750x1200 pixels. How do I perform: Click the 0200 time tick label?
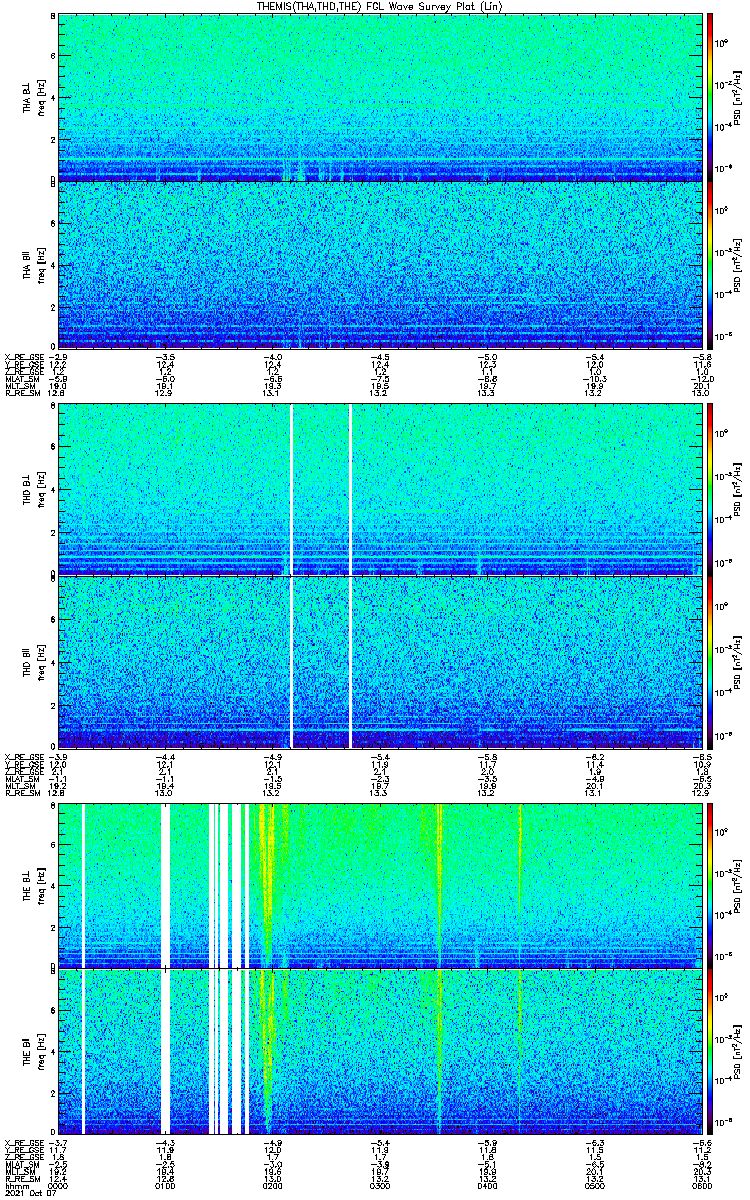click(272, 1185)
